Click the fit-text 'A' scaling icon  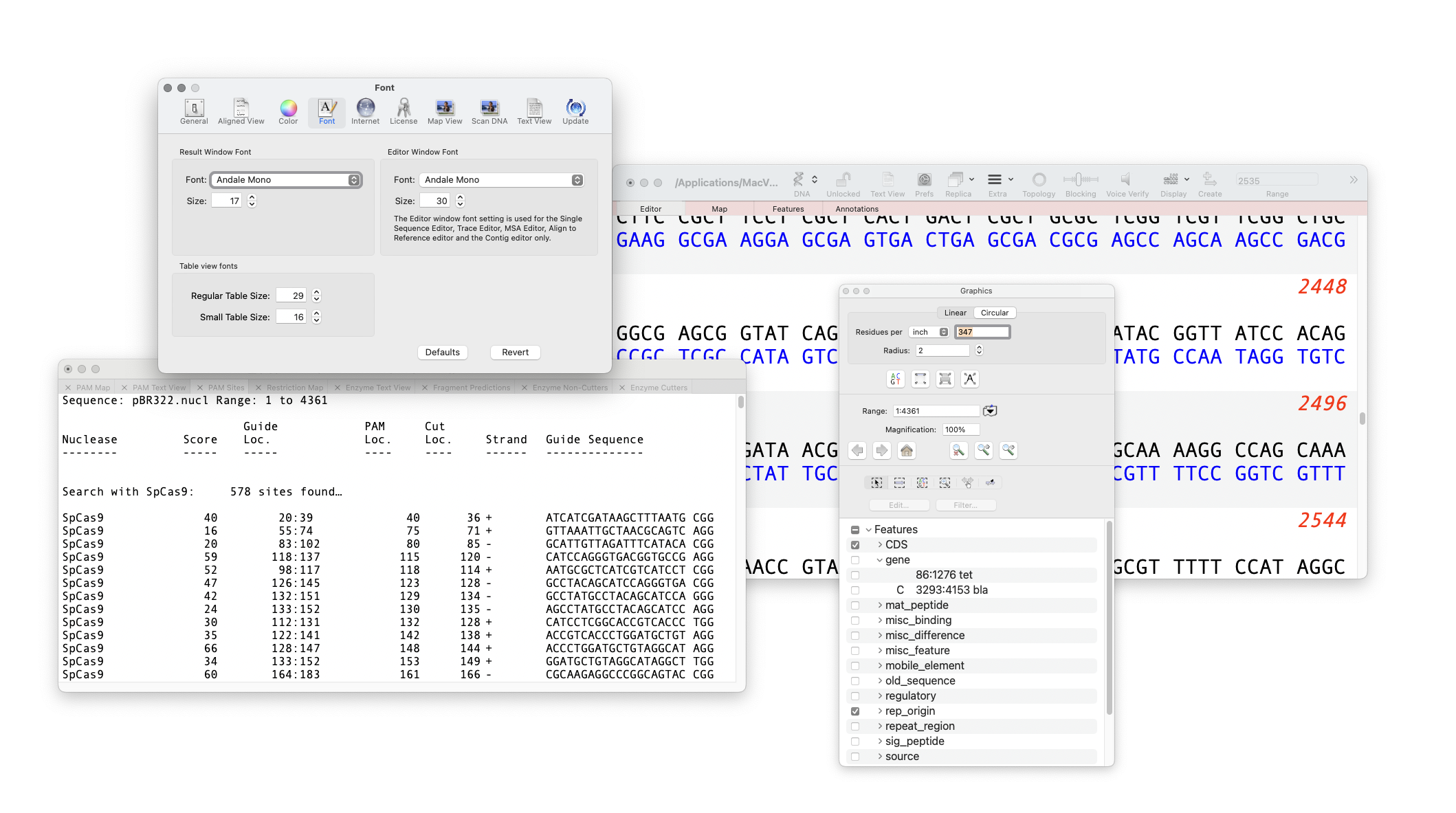pos(970,379)
